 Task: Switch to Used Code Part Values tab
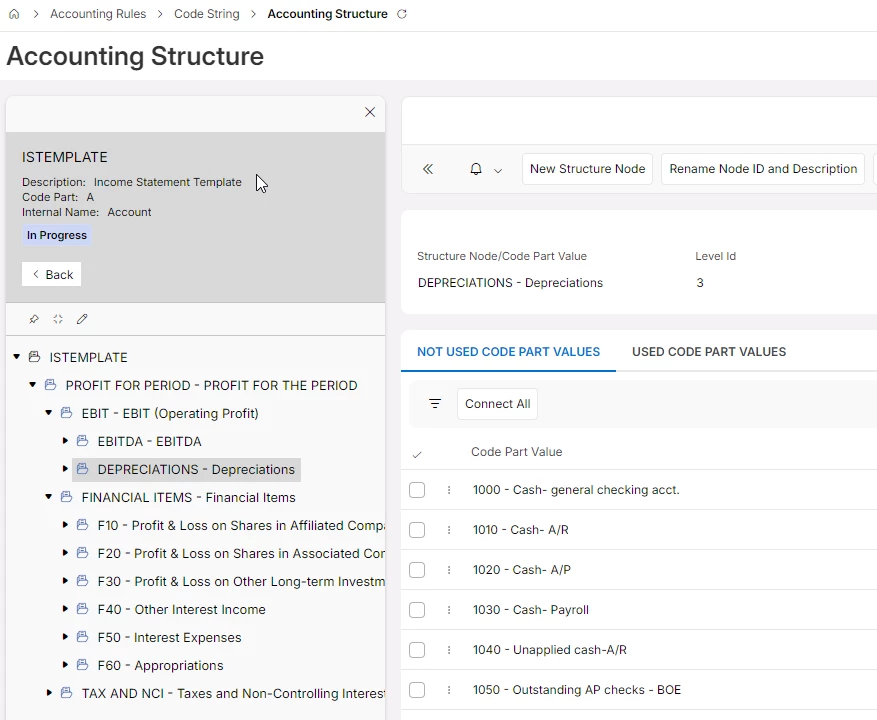(708, 352)
